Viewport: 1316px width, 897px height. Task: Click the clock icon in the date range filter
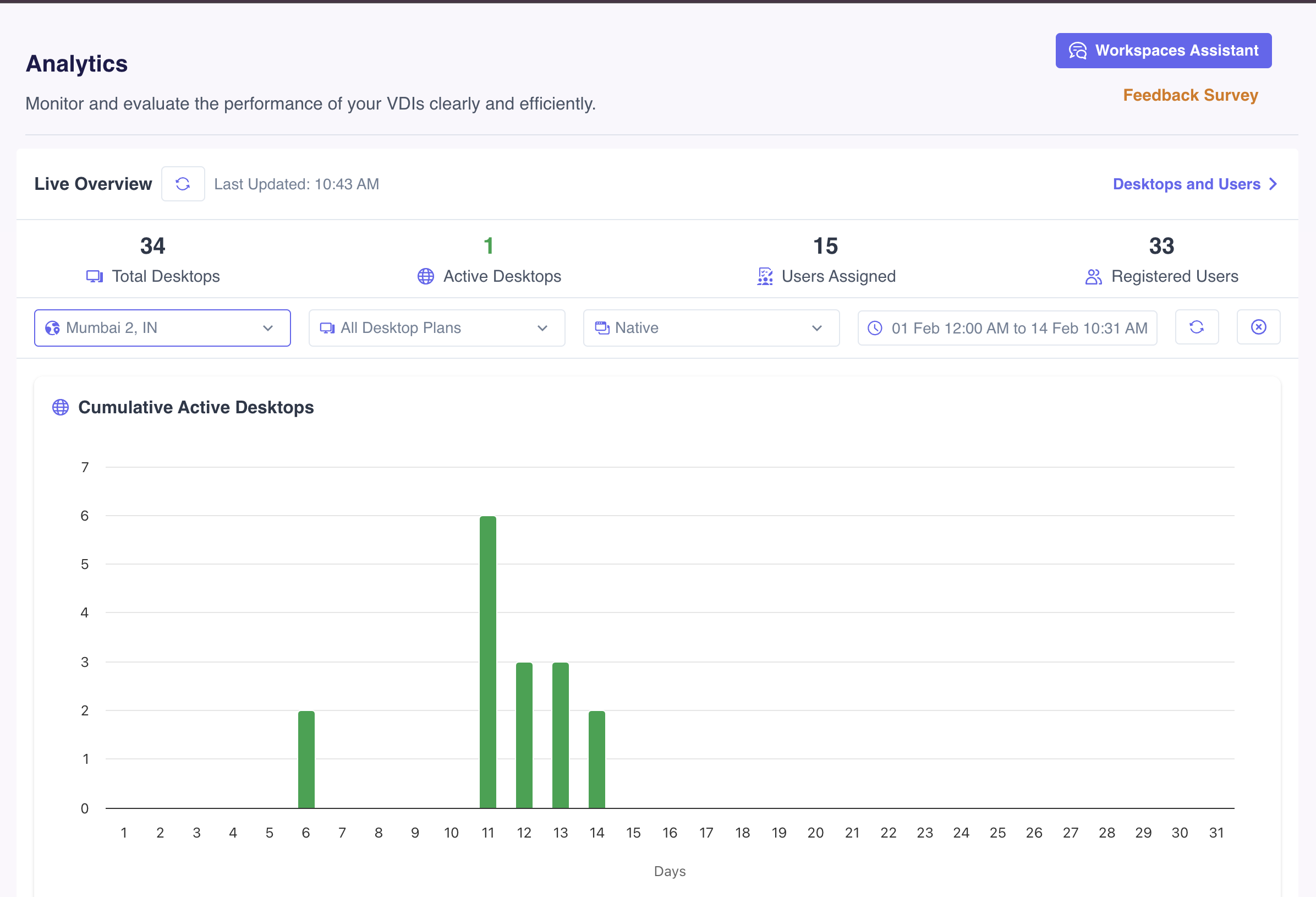tap(875, 328)
